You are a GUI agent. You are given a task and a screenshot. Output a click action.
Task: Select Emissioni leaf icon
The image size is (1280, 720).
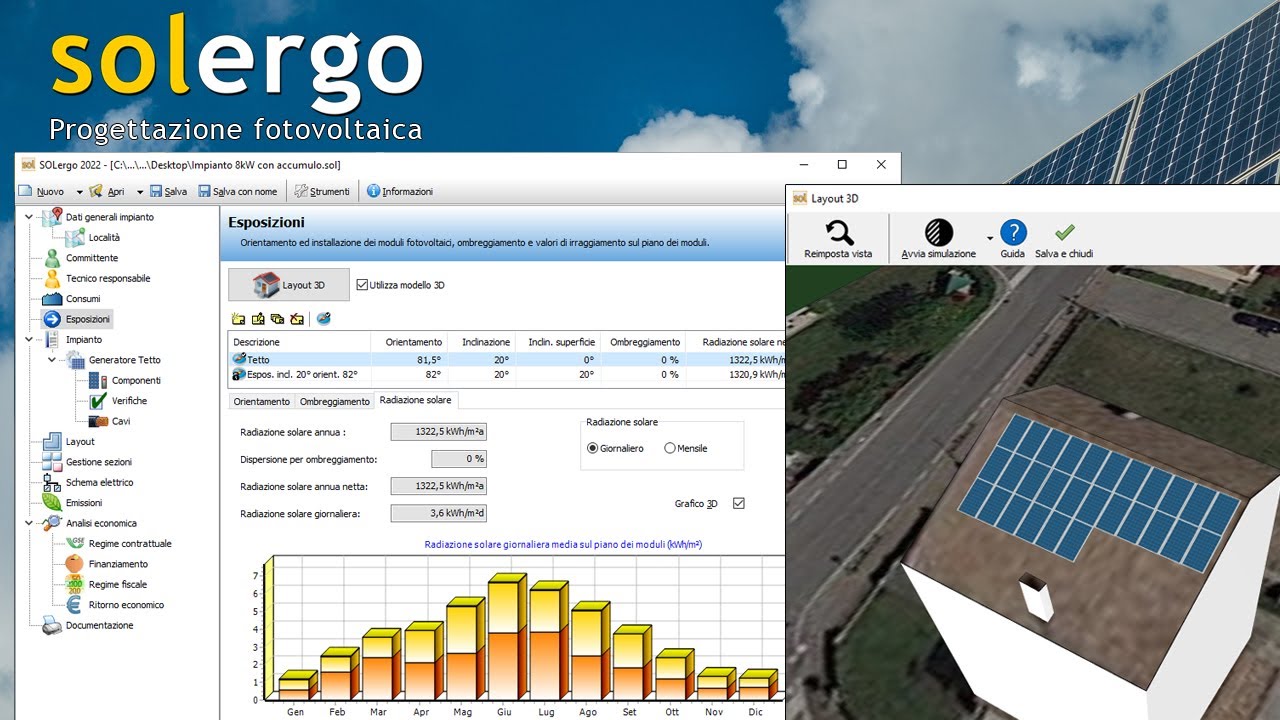(52, 503)
